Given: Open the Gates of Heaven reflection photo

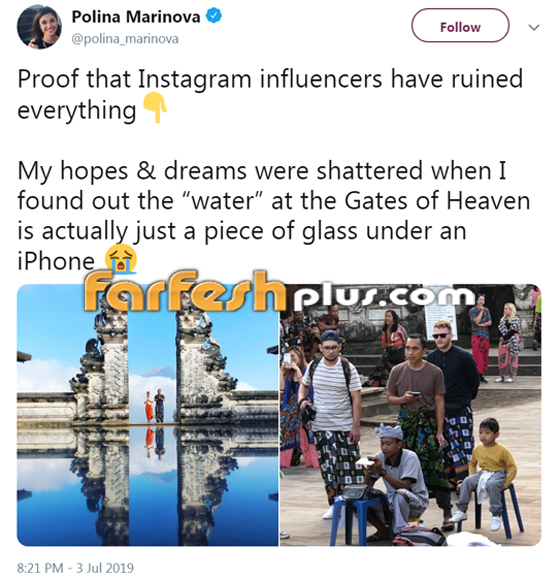Looking at the screenshot, I should (148, 415).
